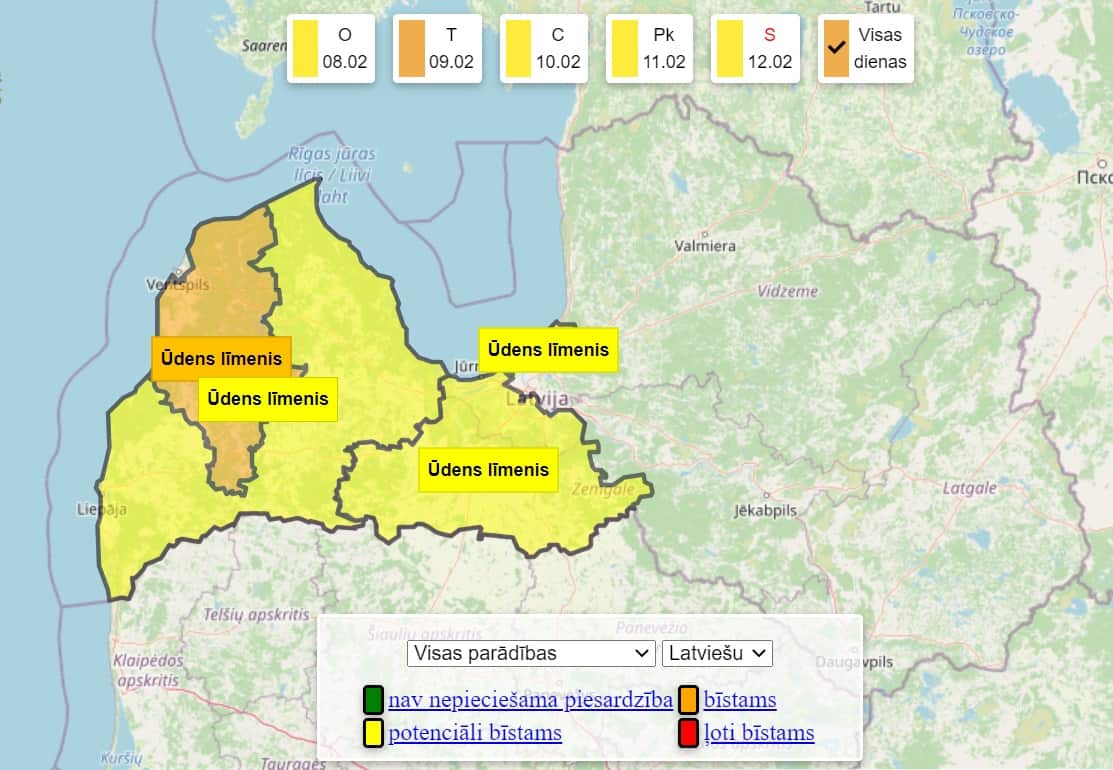Click the Tartu label on the map
Image resolution: width=1113 pixels, height=770 pixels.
882,7
